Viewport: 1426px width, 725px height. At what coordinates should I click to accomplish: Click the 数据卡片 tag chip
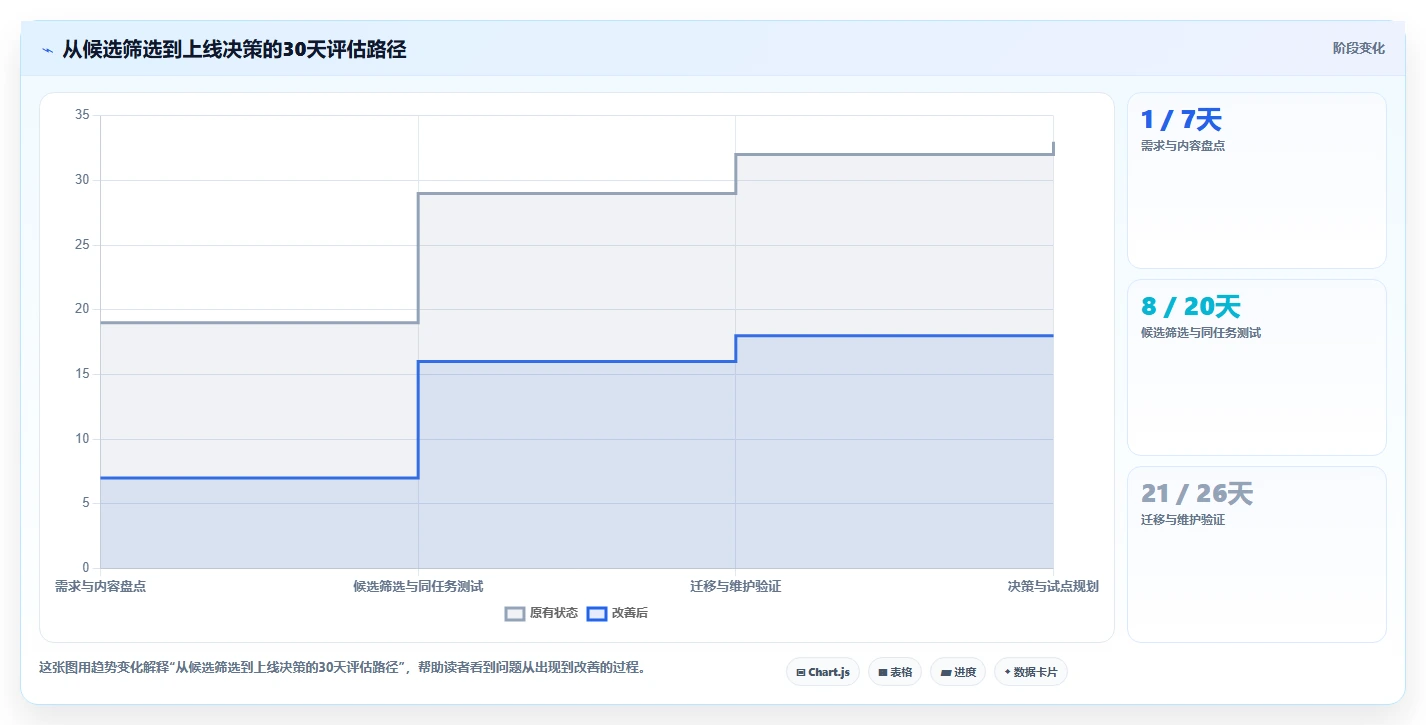point(1031,672)
